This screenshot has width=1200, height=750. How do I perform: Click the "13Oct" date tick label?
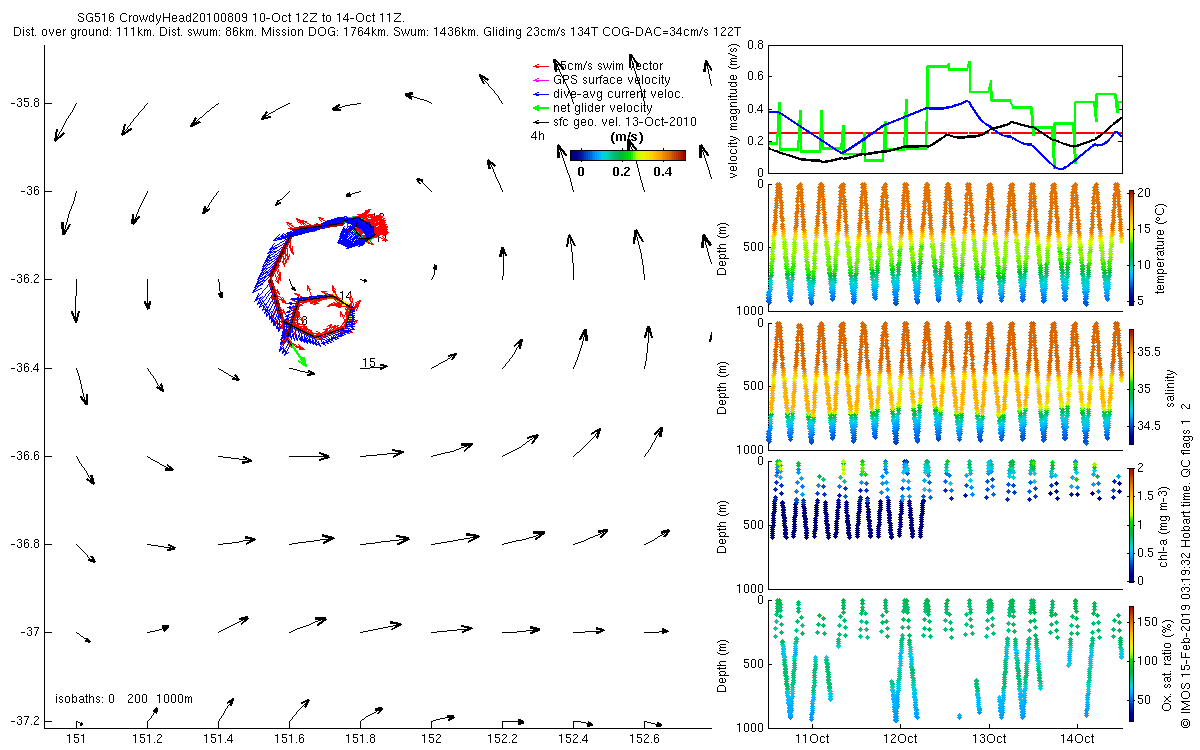989,738
